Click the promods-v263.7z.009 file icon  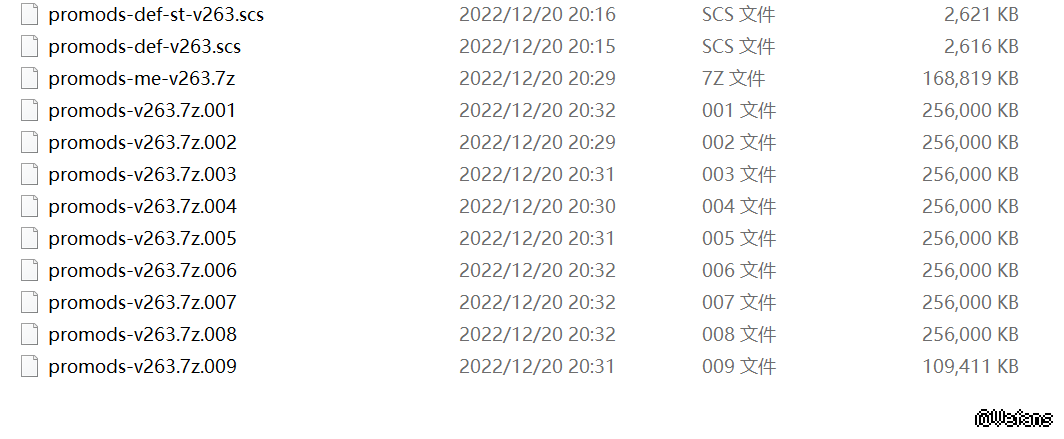tap(29, 367)
